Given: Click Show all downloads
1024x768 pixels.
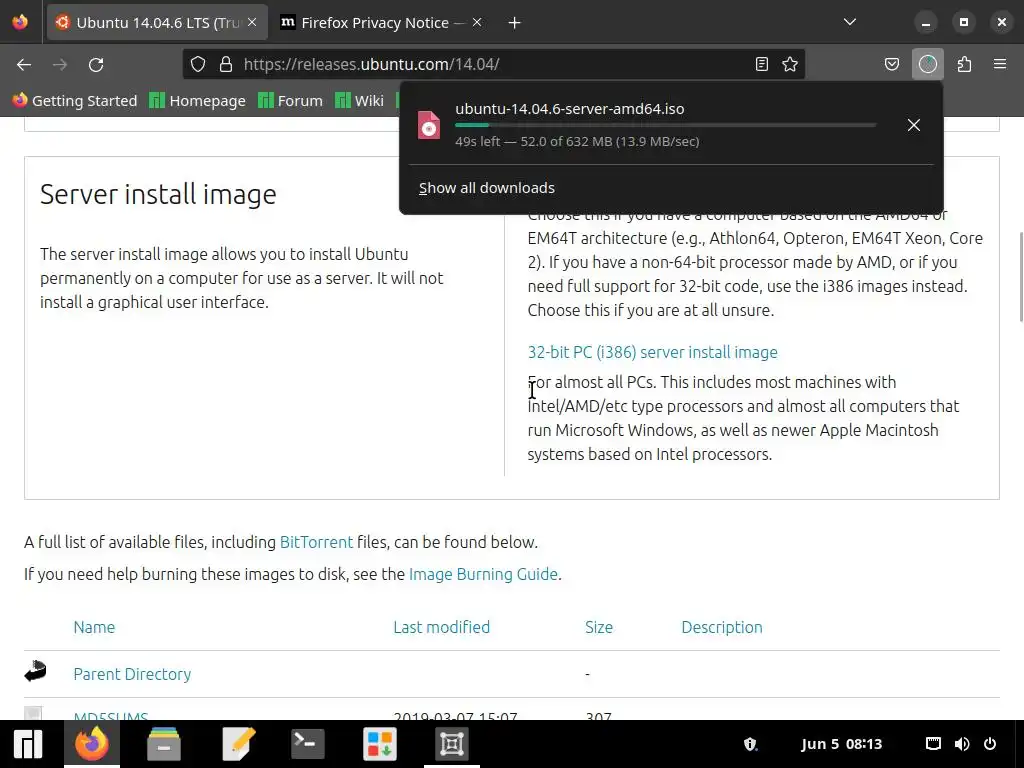Looking at the screenshot, I should pos(487,188).
